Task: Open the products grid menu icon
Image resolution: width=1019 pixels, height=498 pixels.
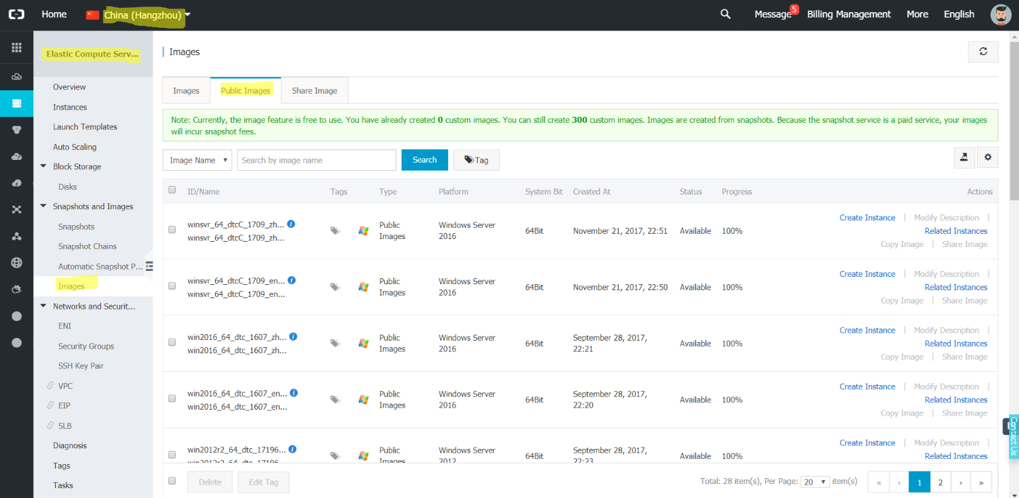Action: (x=16, y=47)
